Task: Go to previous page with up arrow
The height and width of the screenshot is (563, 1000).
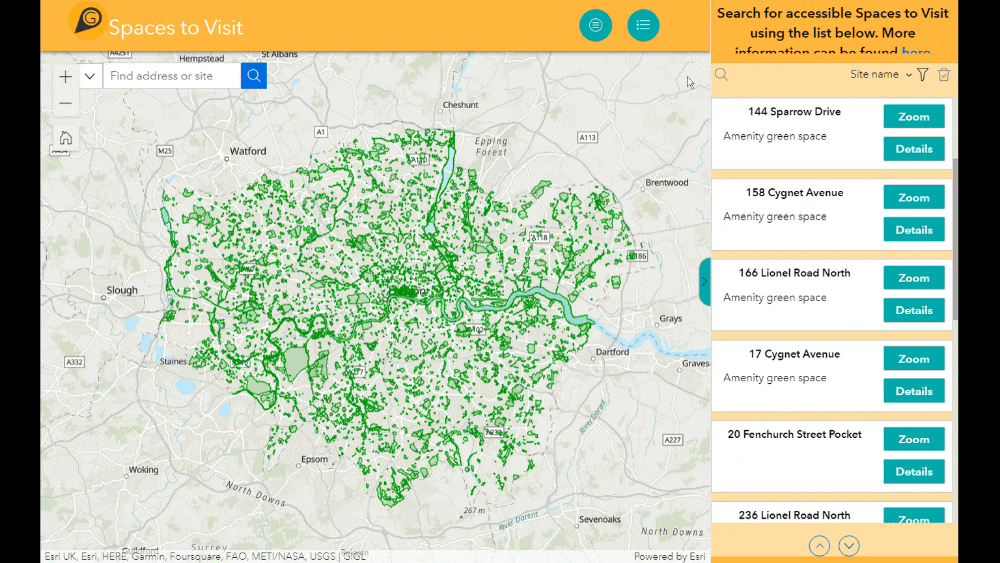Action: coord(820,546)
